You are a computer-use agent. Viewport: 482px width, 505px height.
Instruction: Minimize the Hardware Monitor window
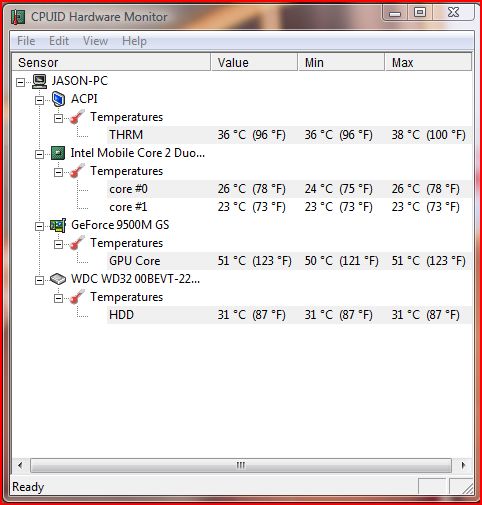tap(395, 13)
